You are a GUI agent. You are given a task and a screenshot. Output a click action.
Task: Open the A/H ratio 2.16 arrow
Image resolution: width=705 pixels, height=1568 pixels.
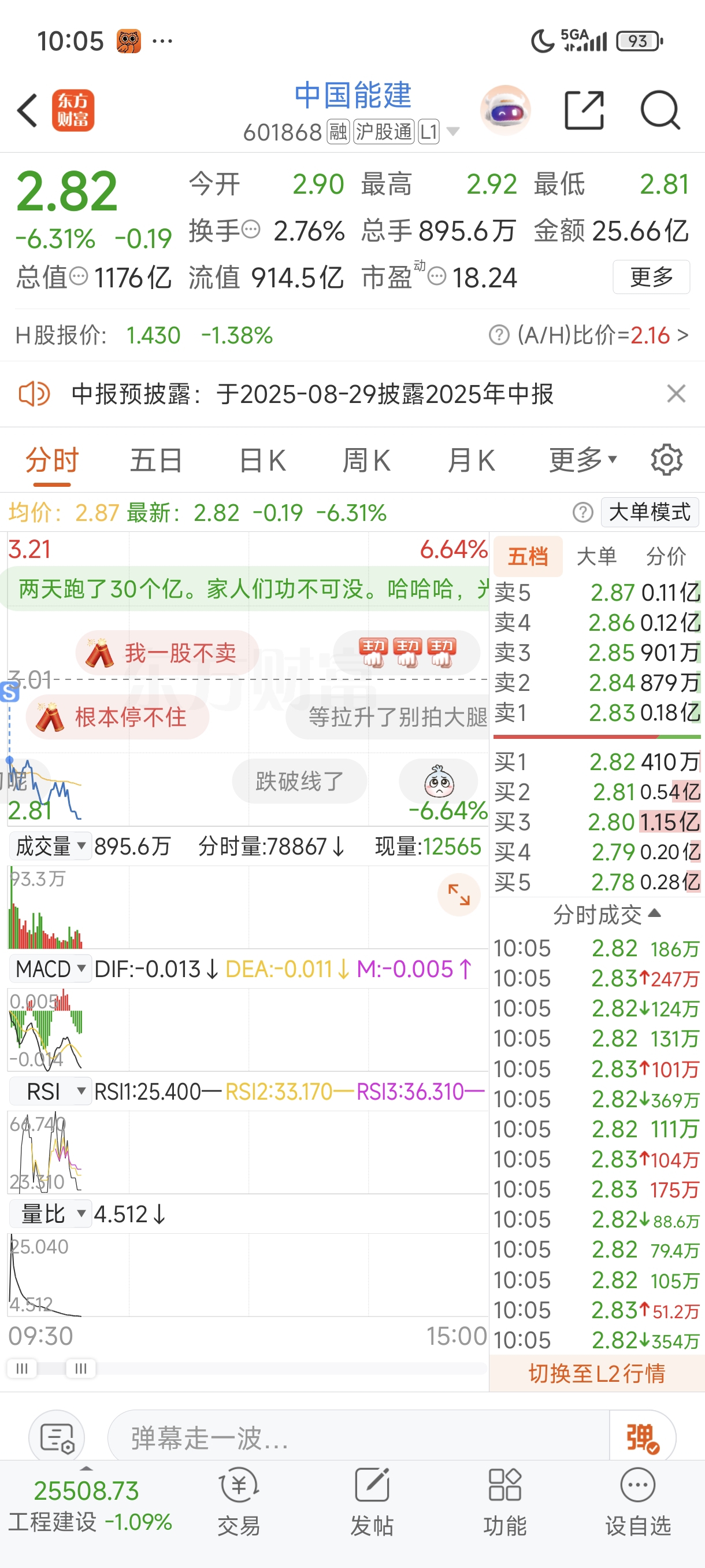pyautogui.click(x=682, y=335)
